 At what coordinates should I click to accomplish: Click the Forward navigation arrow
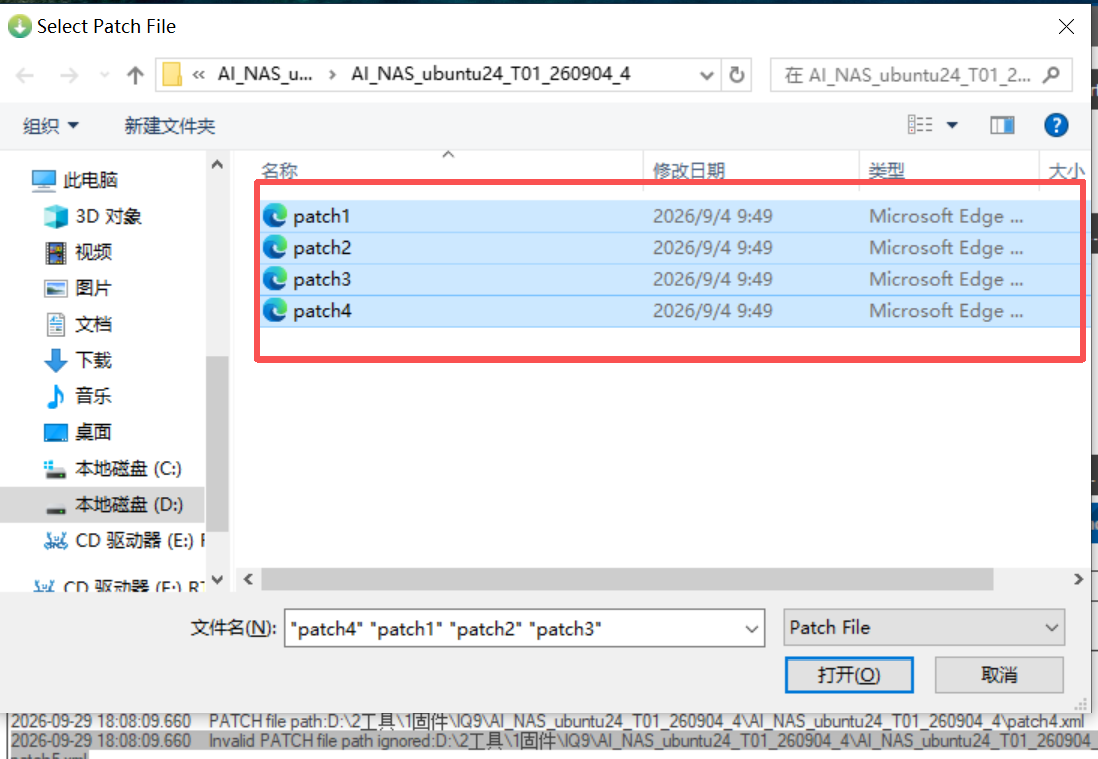pos(69,75)
